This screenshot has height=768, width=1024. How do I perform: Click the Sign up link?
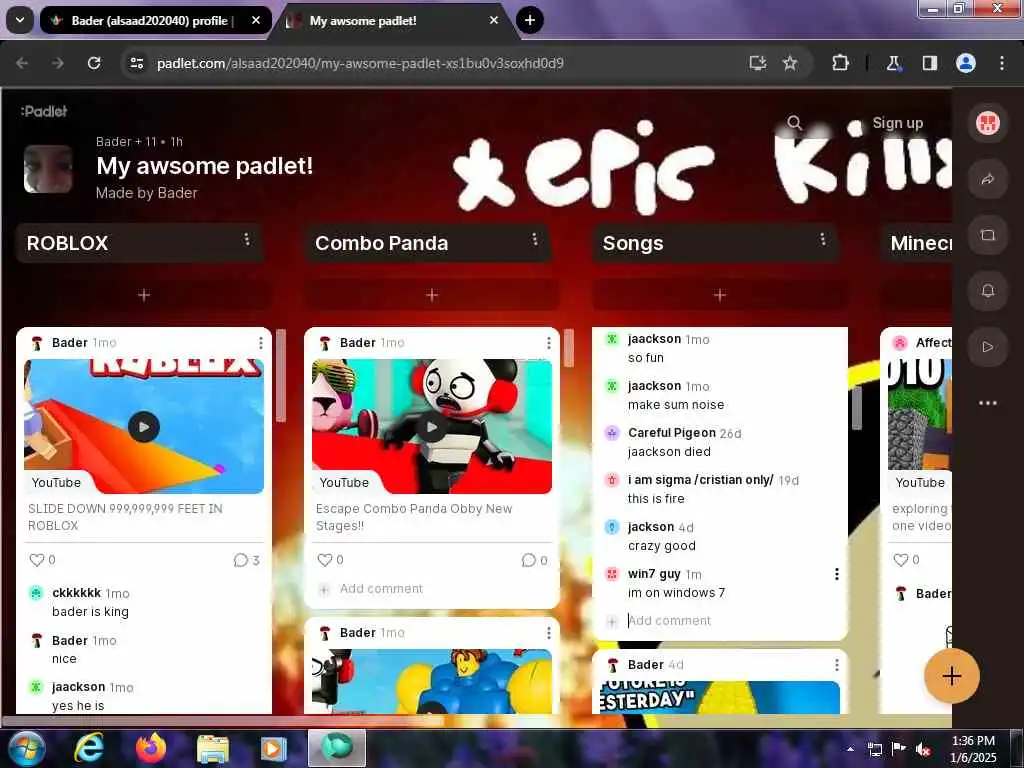pos(898,123)
